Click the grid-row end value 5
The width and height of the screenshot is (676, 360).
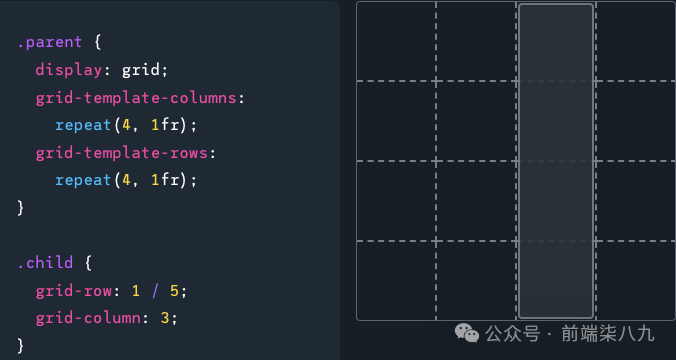point(174,291)
